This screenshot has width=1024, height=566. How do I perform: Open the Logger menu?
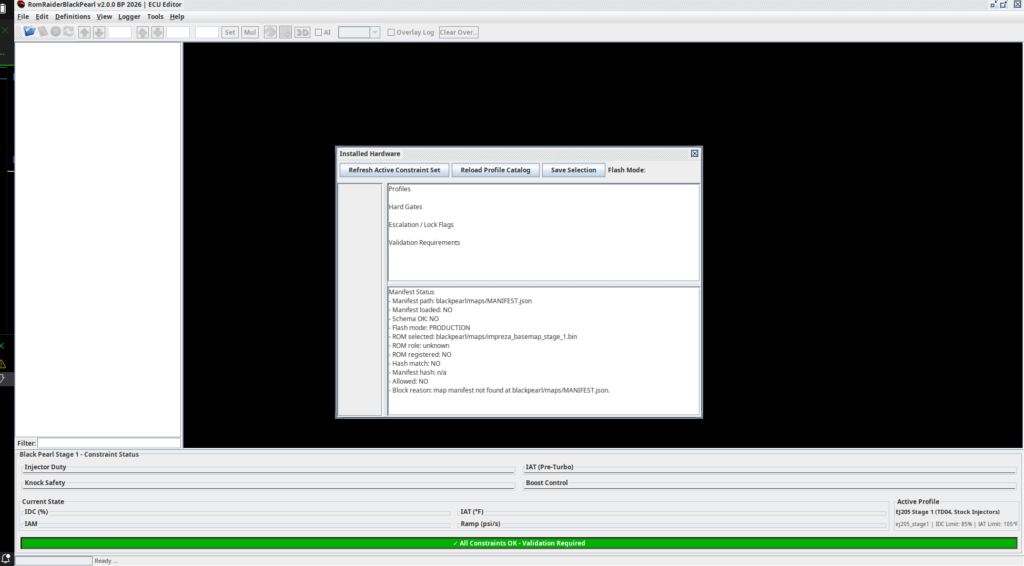[x=129, y=17]
